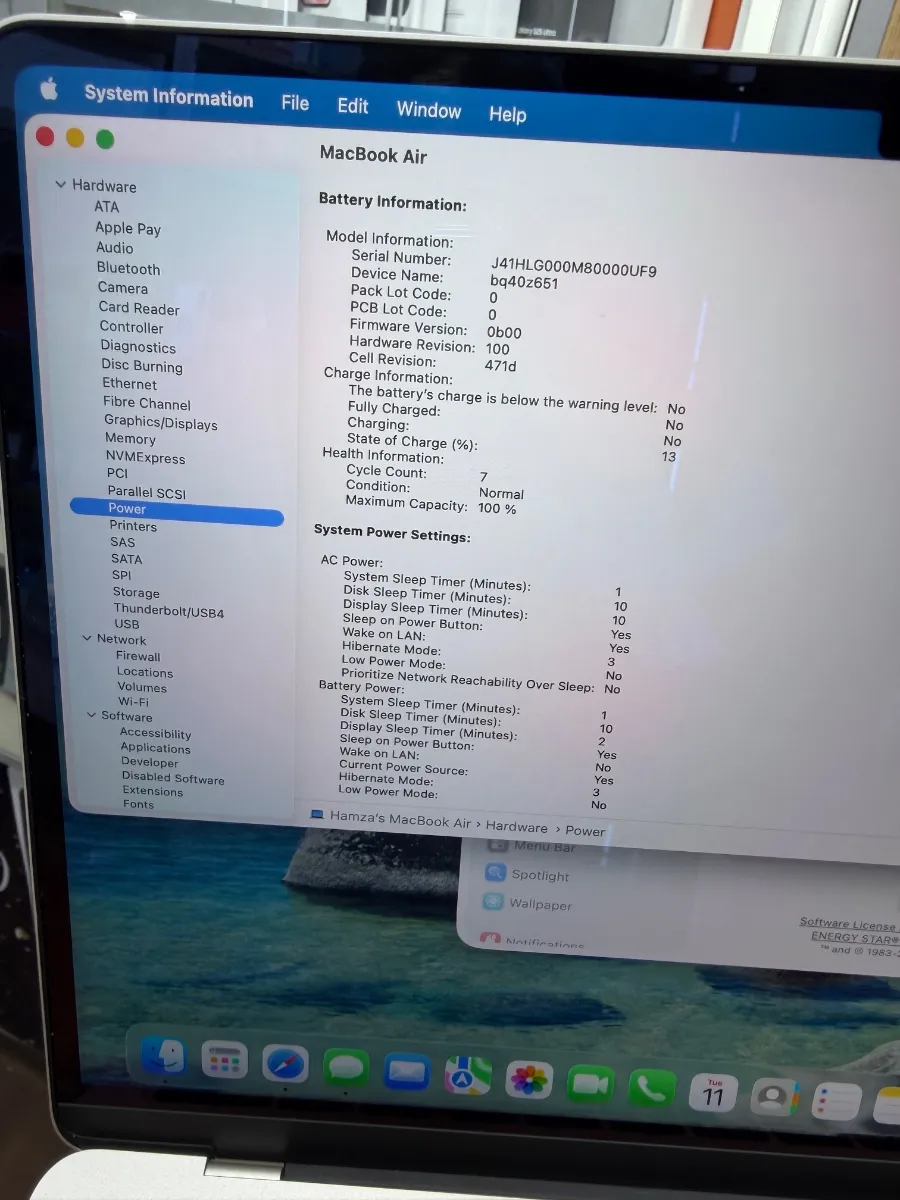
Task: Close the System Information window
Action: [x=44, y=136]
